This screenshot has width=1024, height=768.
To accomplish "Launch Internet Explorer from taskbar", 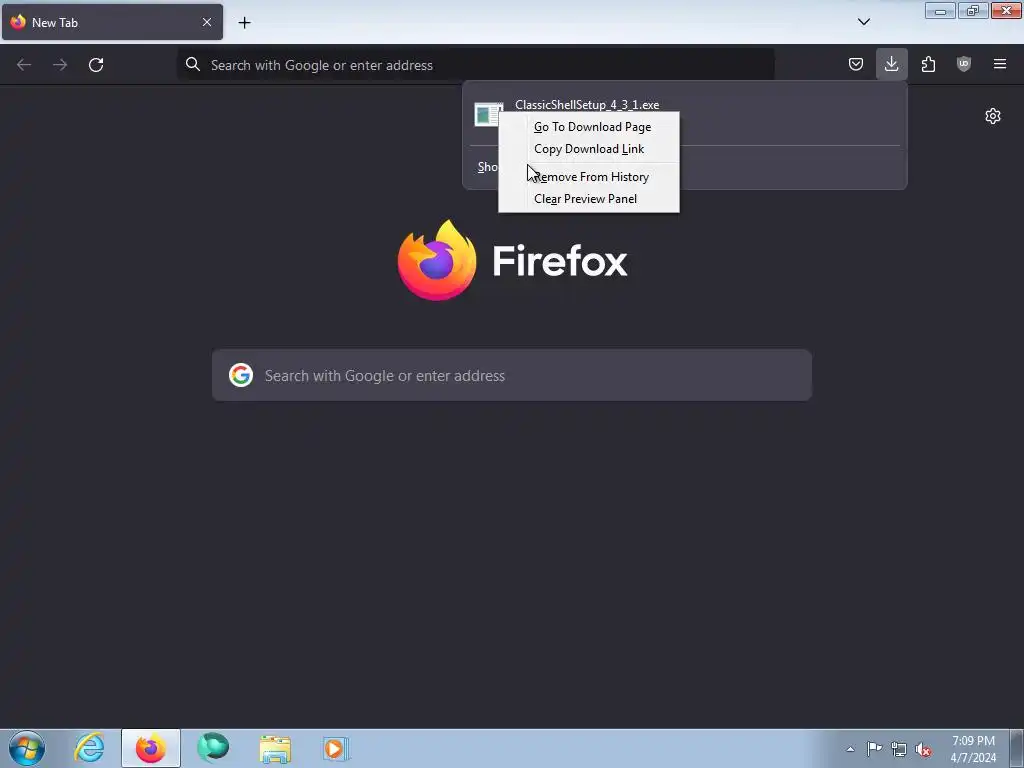I will pyautogui.click(x=89, y=748).
